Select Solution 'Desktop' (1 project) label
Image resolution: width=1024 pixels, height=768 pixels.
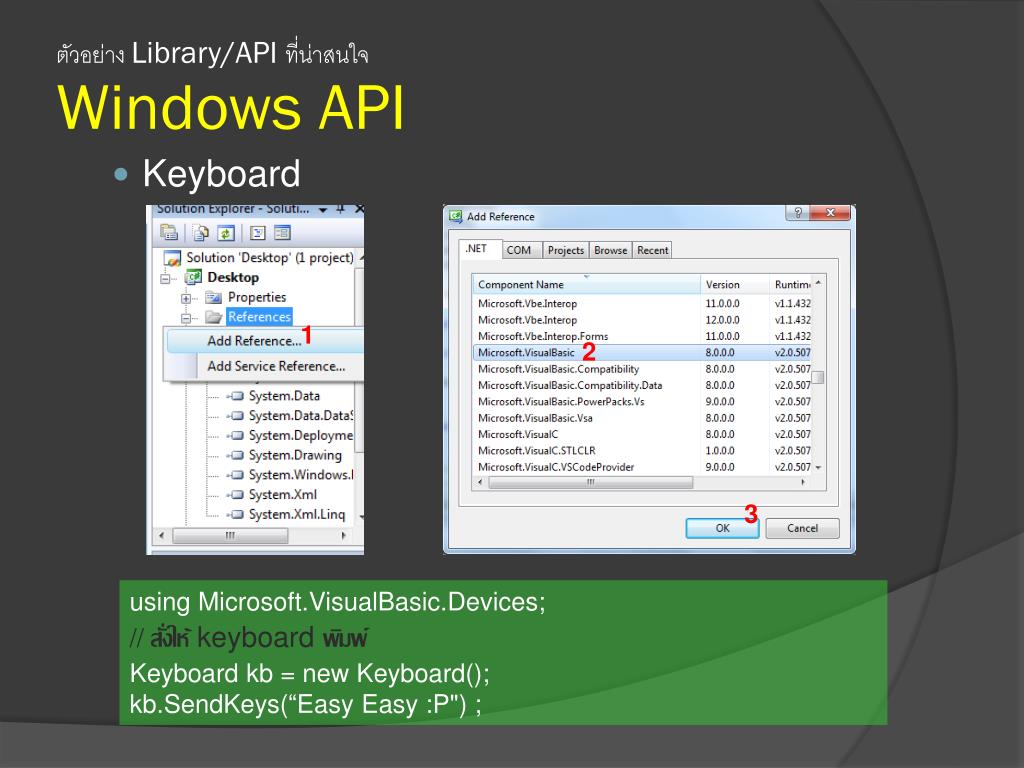(x=270, y=258)
